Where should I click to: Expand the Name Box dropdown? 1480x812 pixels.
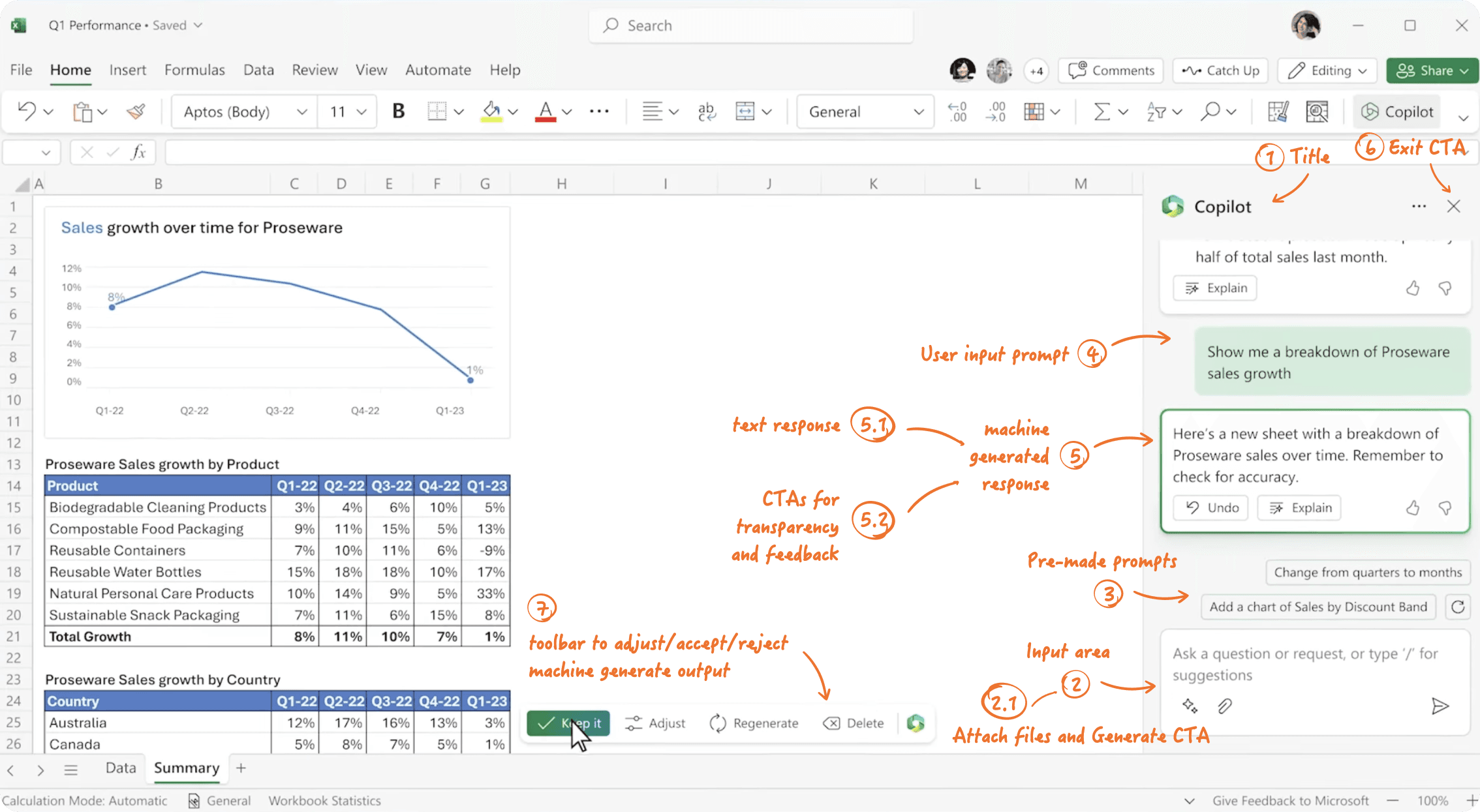[46, 153]
